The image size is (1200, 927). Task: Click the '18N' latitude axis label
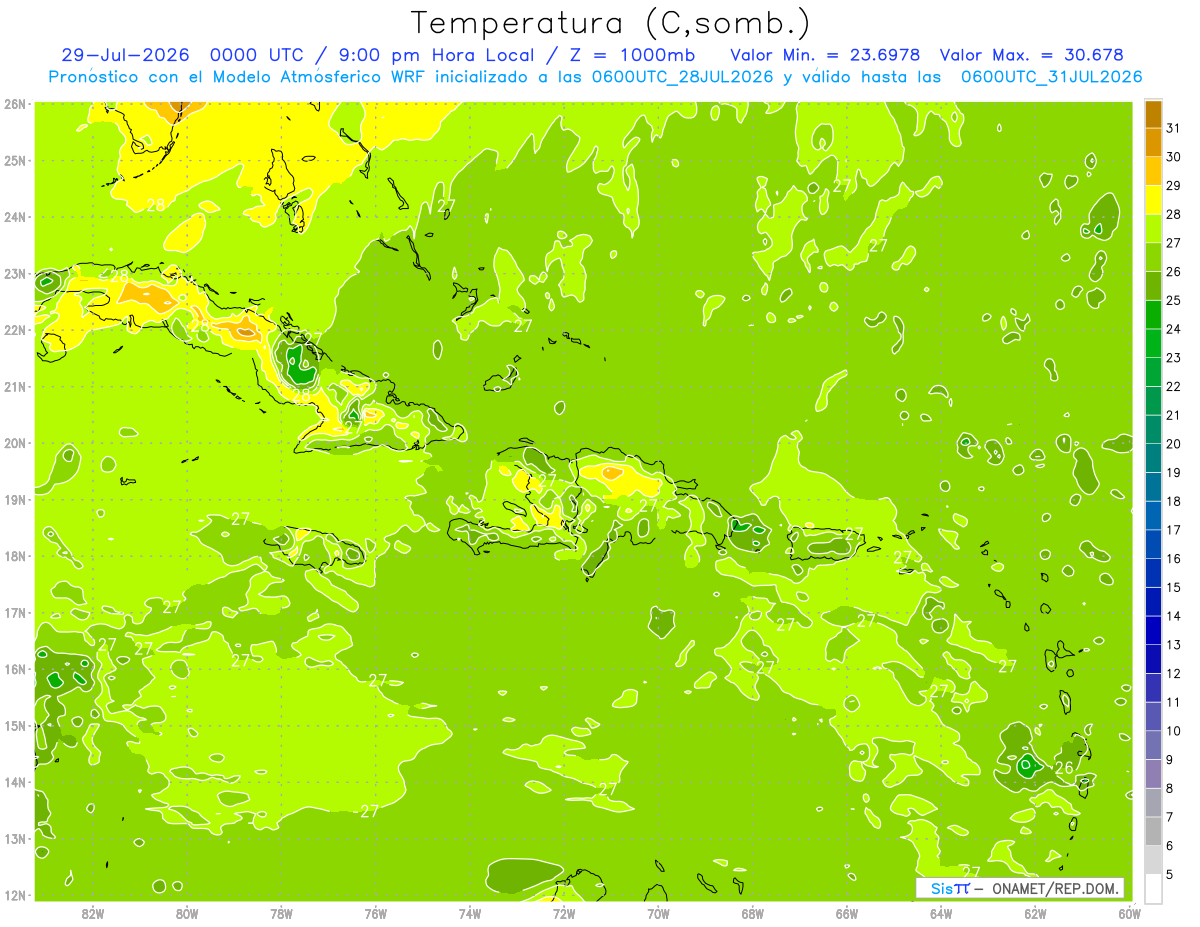[14, 556]
